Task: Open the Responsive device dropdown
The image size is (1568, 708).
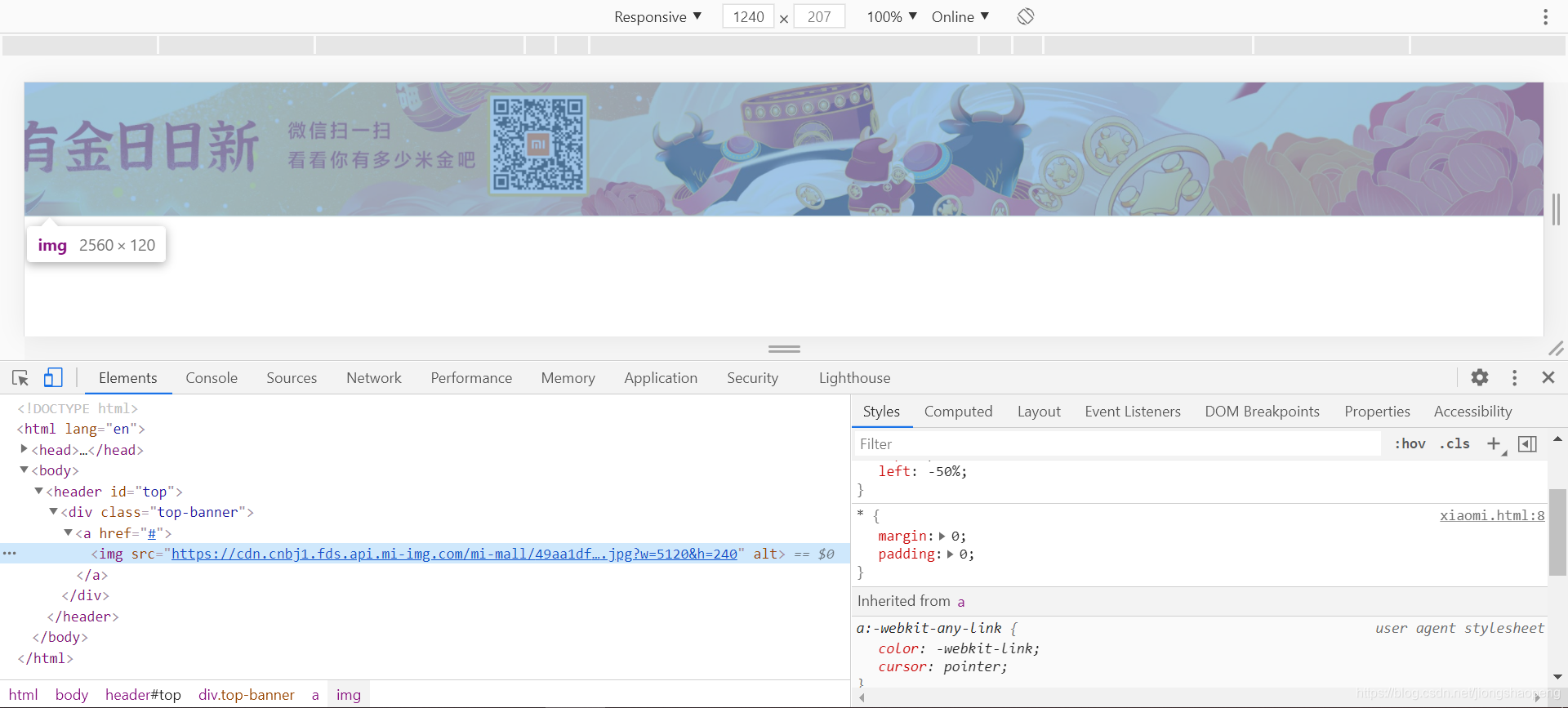Action: 657,16
